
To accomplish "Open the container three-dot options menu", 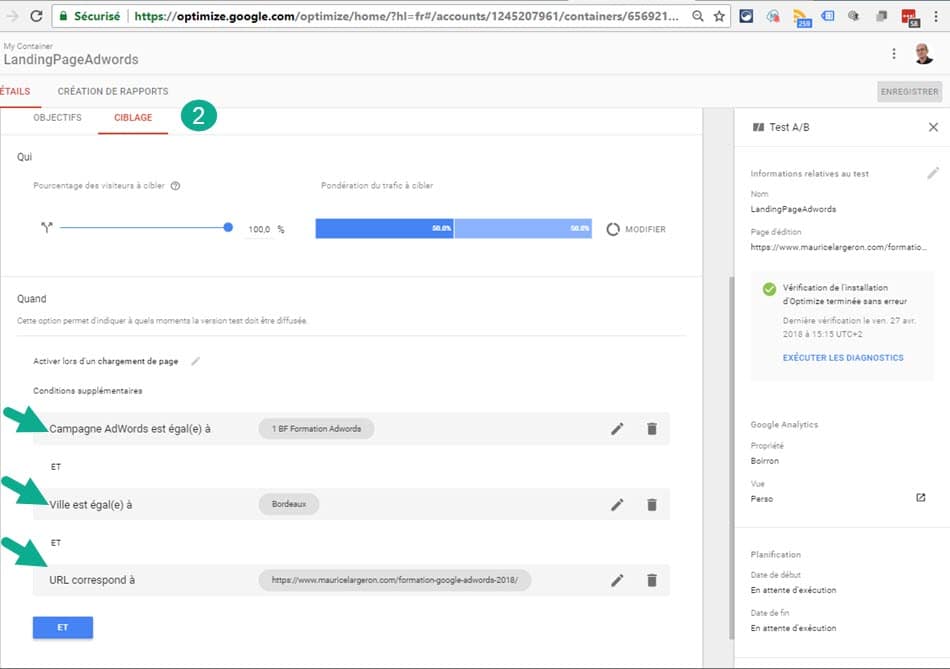I will click(x=894, y=54).
